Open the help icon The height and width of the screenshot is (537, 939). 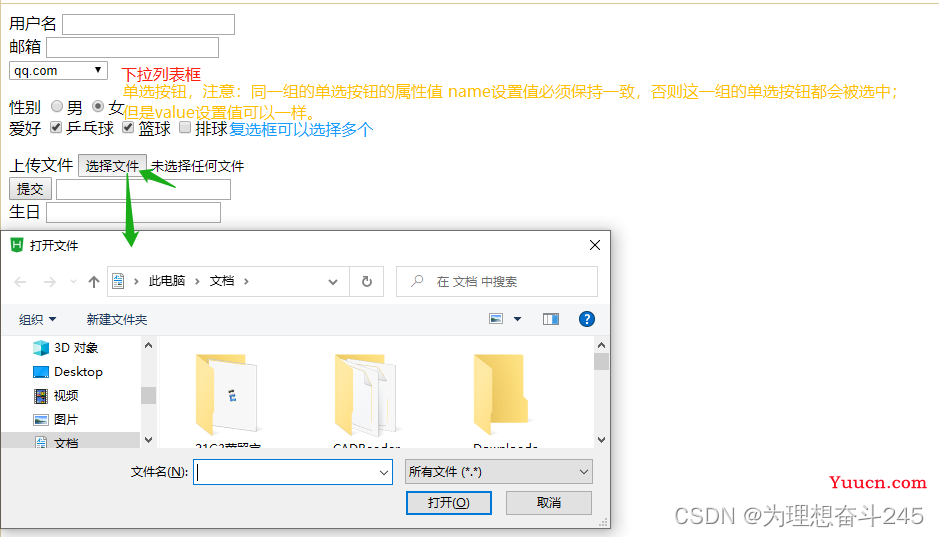pyautogui.click(x=587, y=319)
